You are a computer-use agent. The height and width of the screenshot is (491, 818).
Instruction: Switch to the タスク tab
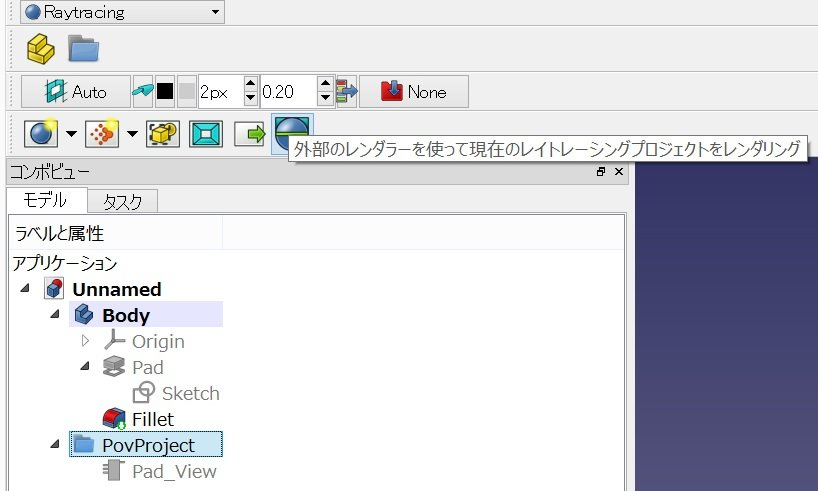[123, 201]
